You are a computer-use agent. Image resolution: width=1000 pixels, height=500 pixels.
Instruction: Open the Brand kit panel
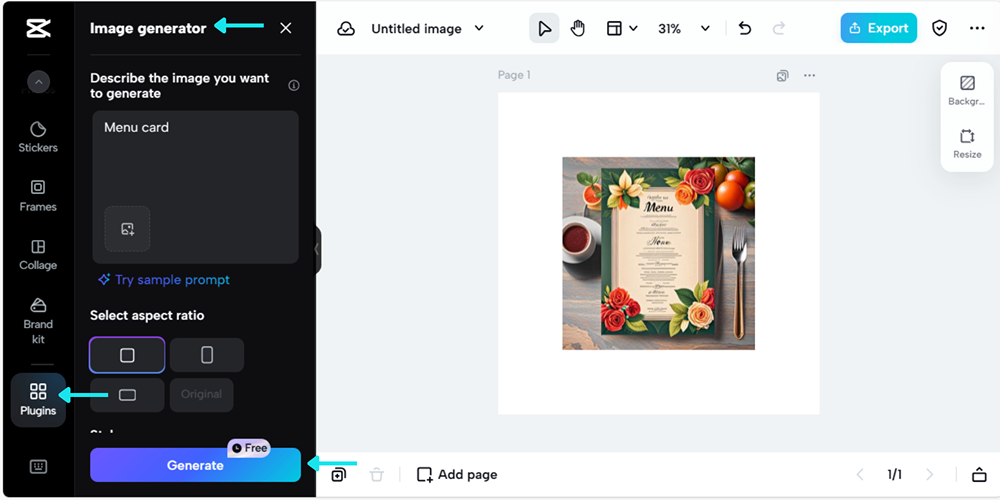[x=38, y=321]
